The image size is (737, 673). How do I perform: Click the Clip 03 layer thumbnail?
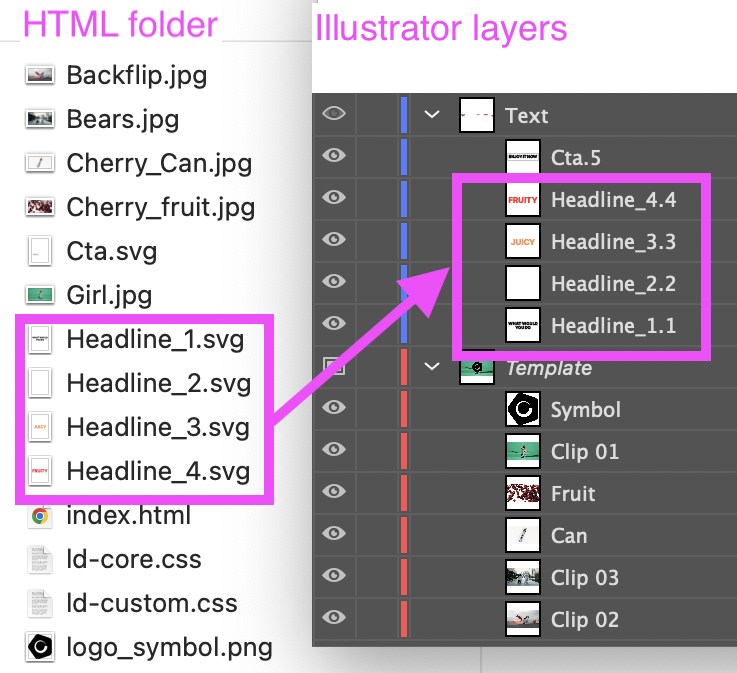click(523, 577)
